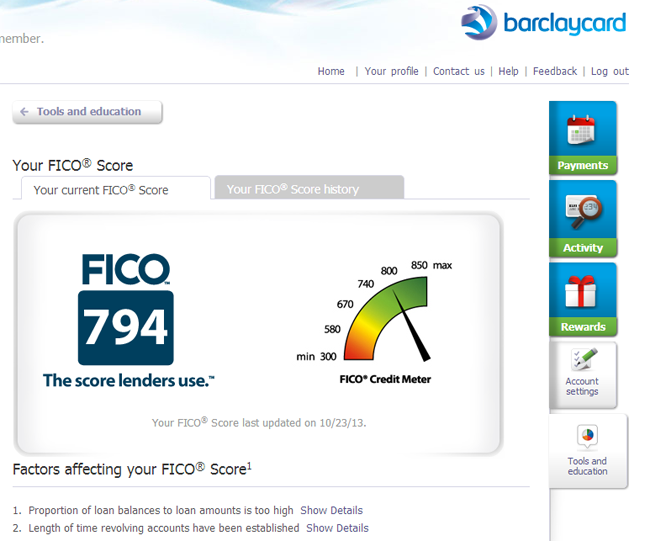Open Payments via the calendar icon
This screenshot has width=650, height=541.
581,129
